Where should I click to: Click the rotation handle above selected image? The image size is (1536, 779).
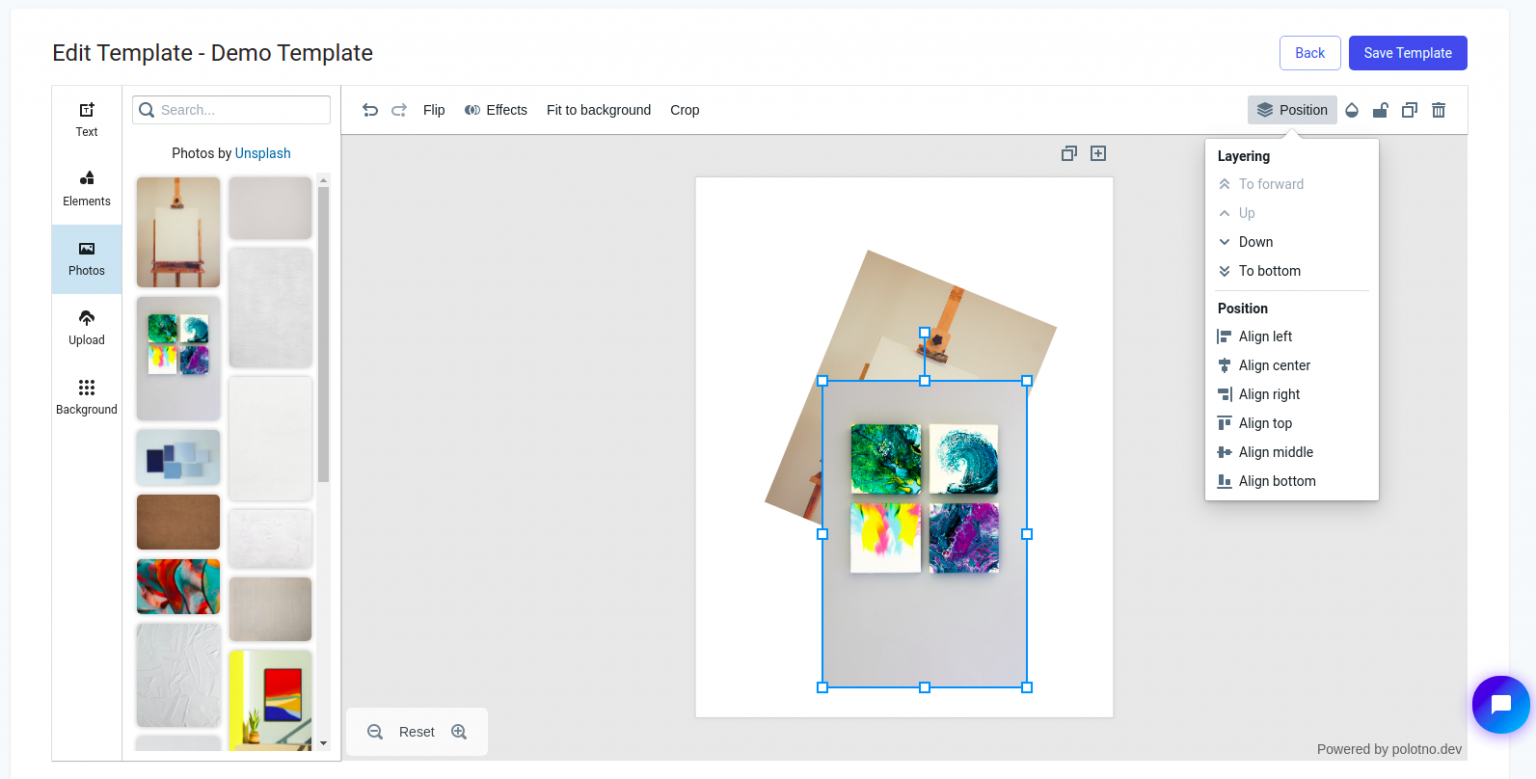(924, 332)
